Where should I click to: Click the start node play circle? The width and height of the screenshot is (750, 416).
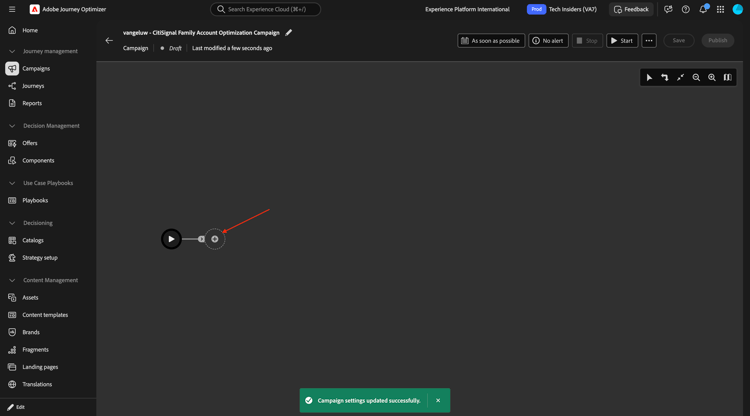tap(171, 239)
